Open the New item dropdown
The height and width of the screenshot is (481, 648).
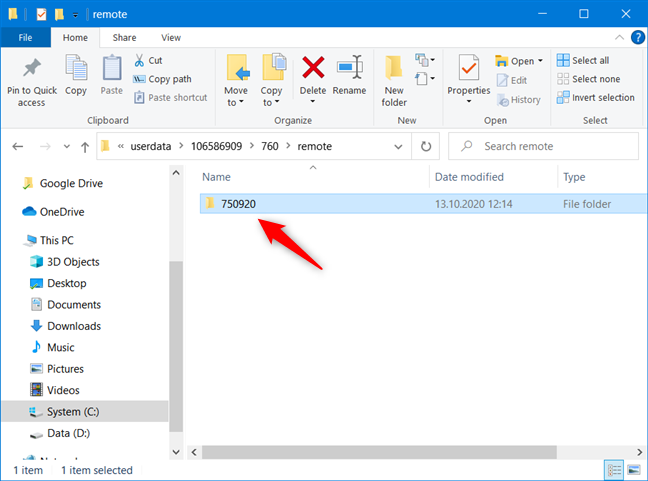pos(425,60)
